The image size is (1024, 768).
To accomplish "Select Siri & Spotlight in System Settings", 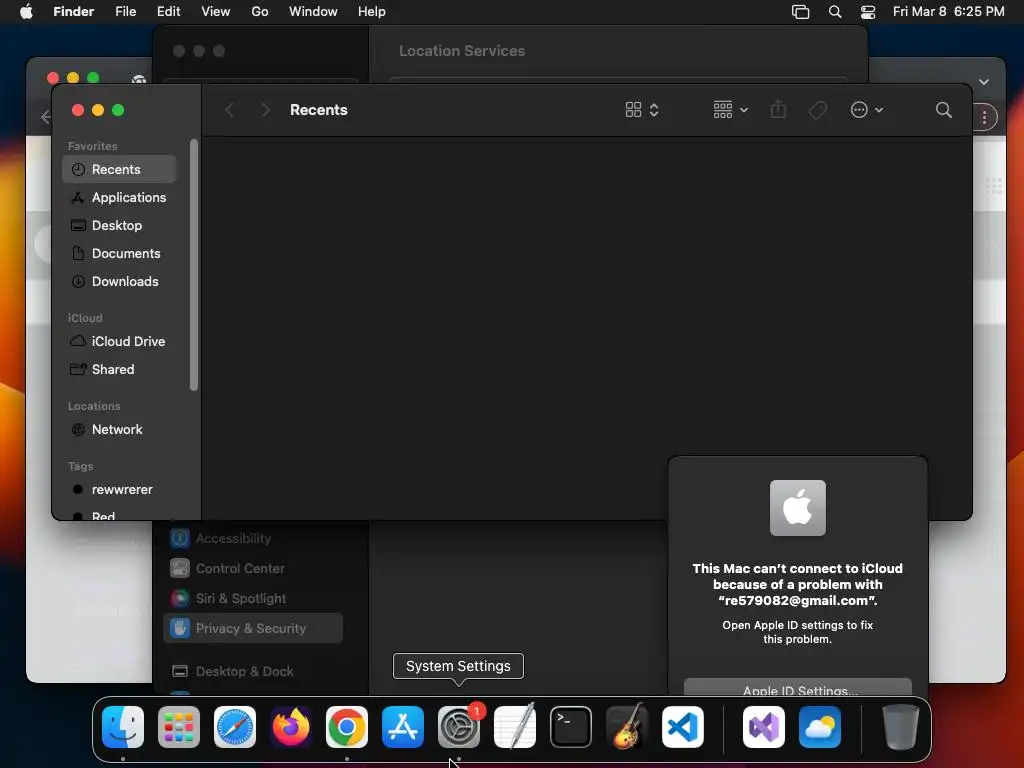I will point(253,598).
